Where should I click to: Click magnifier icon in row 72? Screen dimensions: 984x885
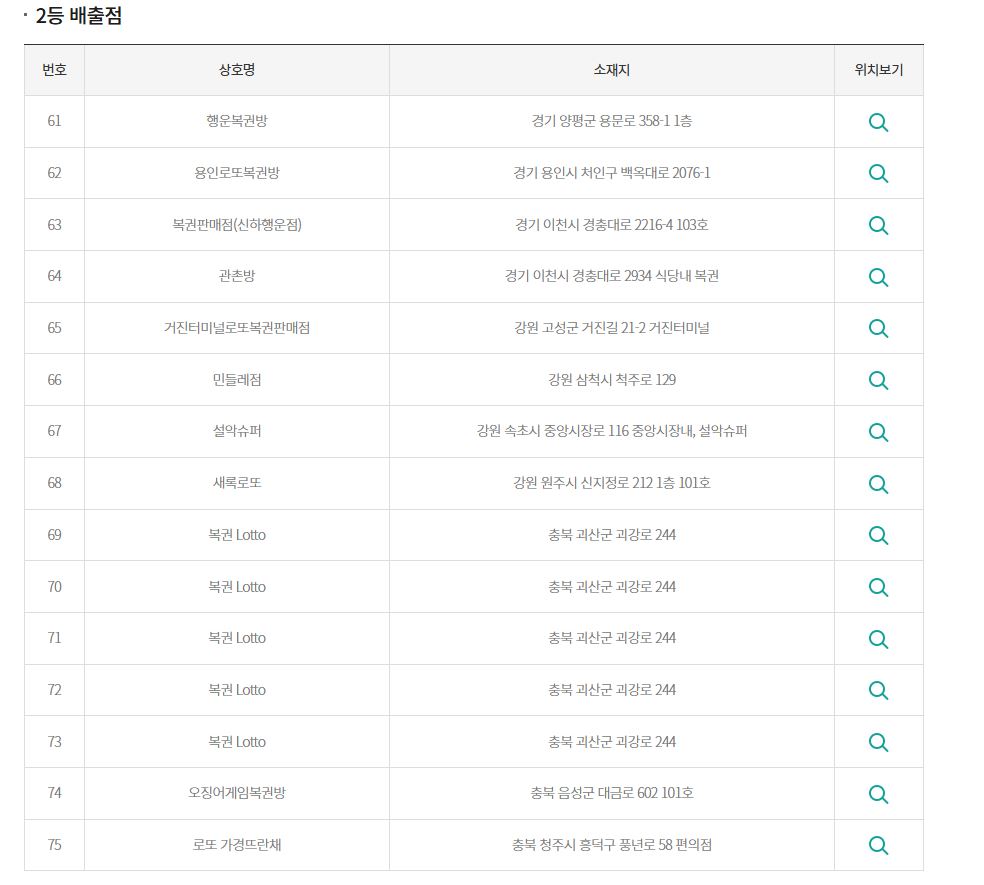878,691
